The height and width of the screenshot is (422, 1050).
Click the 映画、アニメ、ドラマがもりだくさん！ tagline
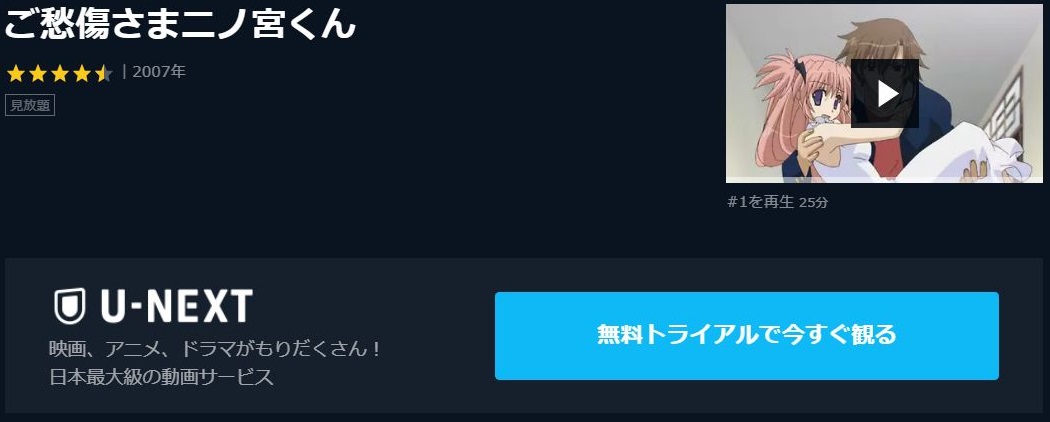pyautogui.click(x=216, y=350)
